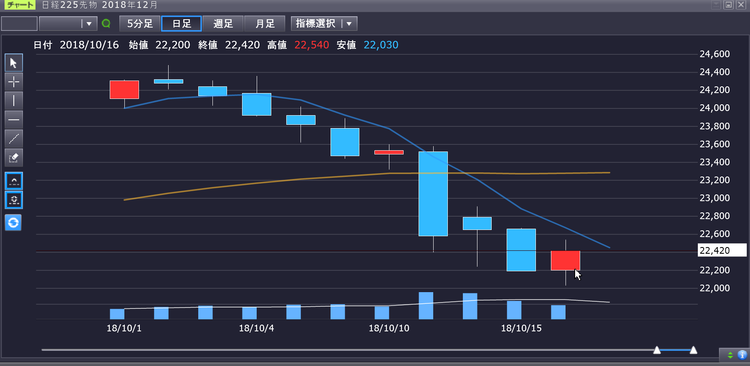Click the green up-down arrows icon
The width and height of the screenshot is (750, 366).
coord(730,355)
